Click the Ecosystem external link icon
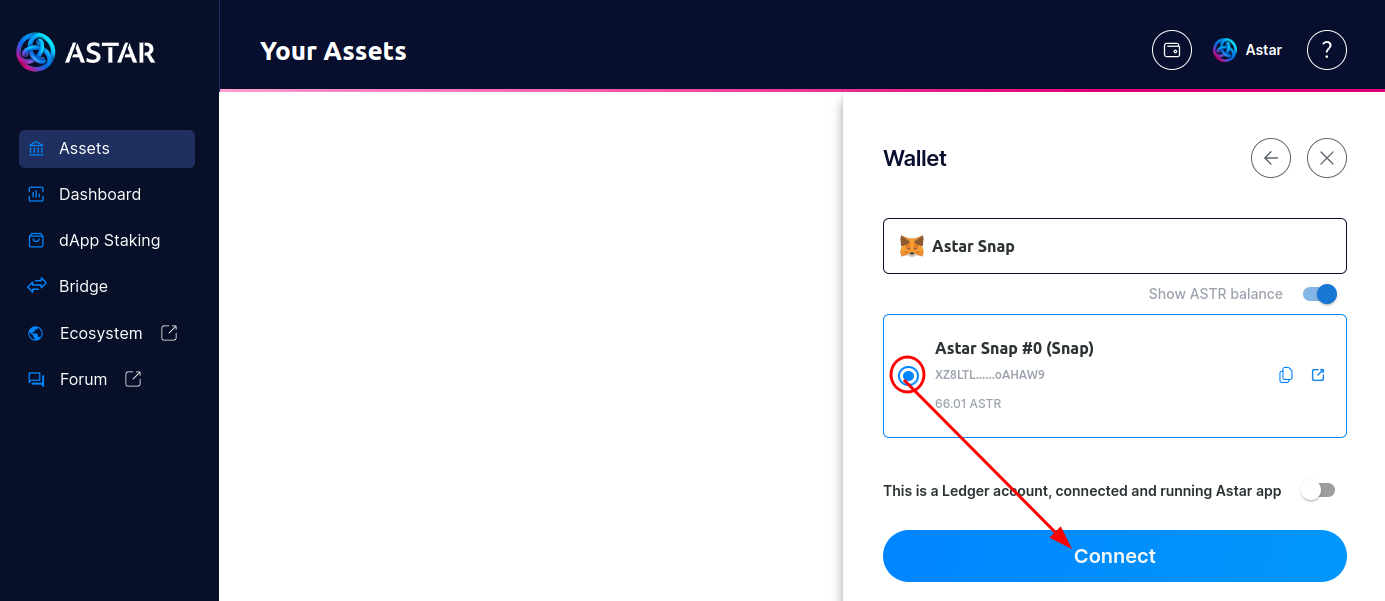The image size is (1385, 601). tap(169, 332)
